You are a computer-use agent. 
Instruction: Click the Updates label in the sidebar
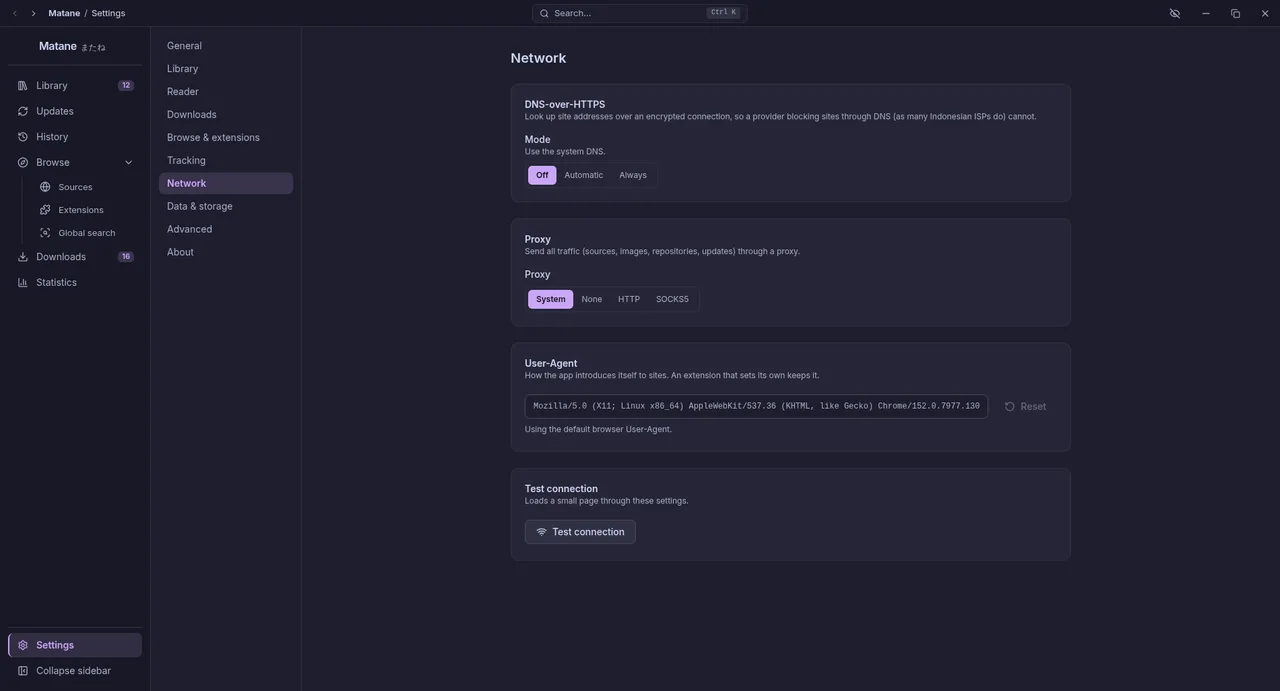point(55,111)
